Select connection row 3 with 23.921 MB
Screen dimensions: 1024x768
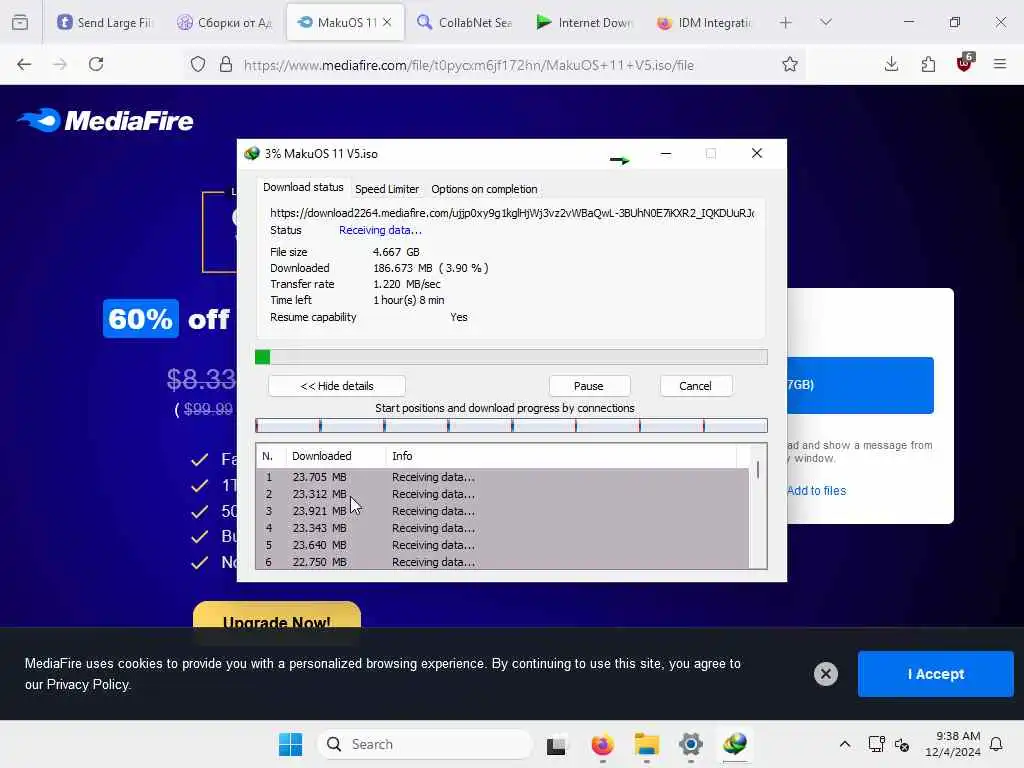coord(502,511)
